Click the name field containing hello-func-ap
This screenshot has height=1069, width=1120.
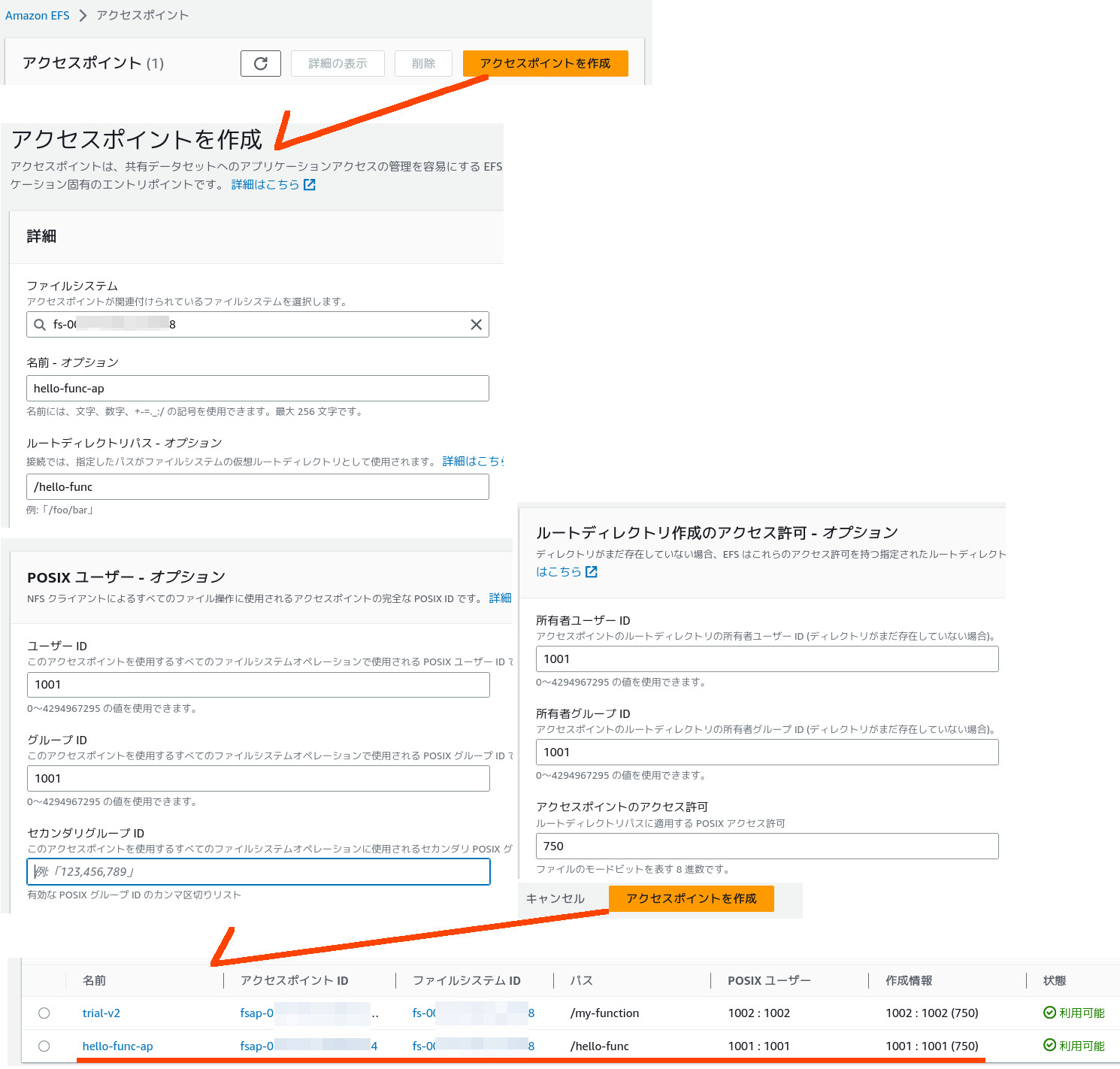tap(258, 389)
